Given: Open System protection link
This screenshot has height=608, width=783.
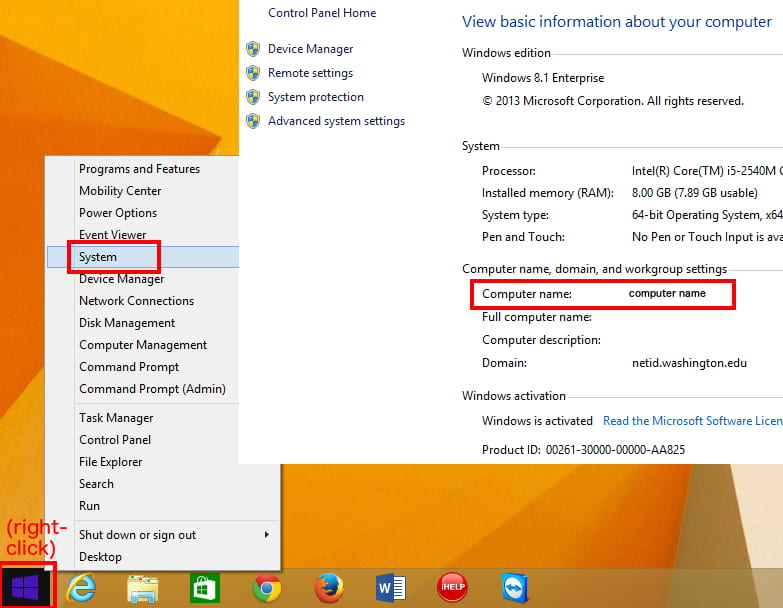Looking at the screenshot, I should [316, 97].
